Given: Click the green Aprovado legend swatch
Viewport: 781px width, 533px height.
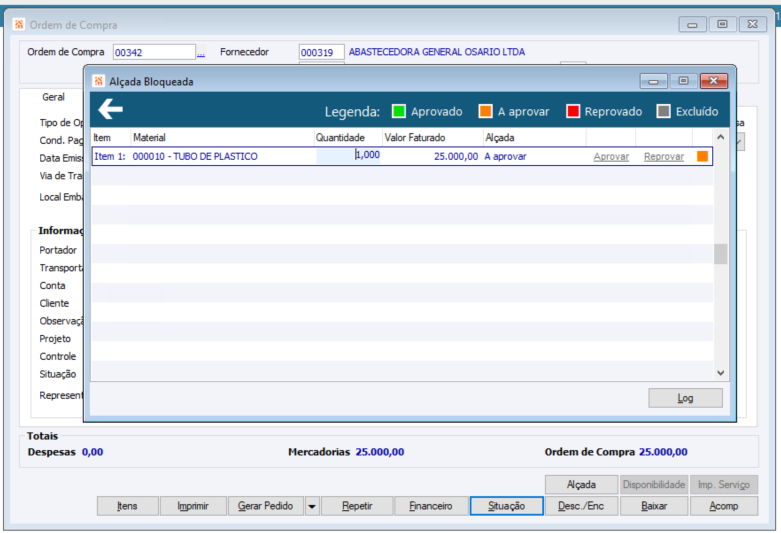Looking at the screenshot, I should [398, 111].
